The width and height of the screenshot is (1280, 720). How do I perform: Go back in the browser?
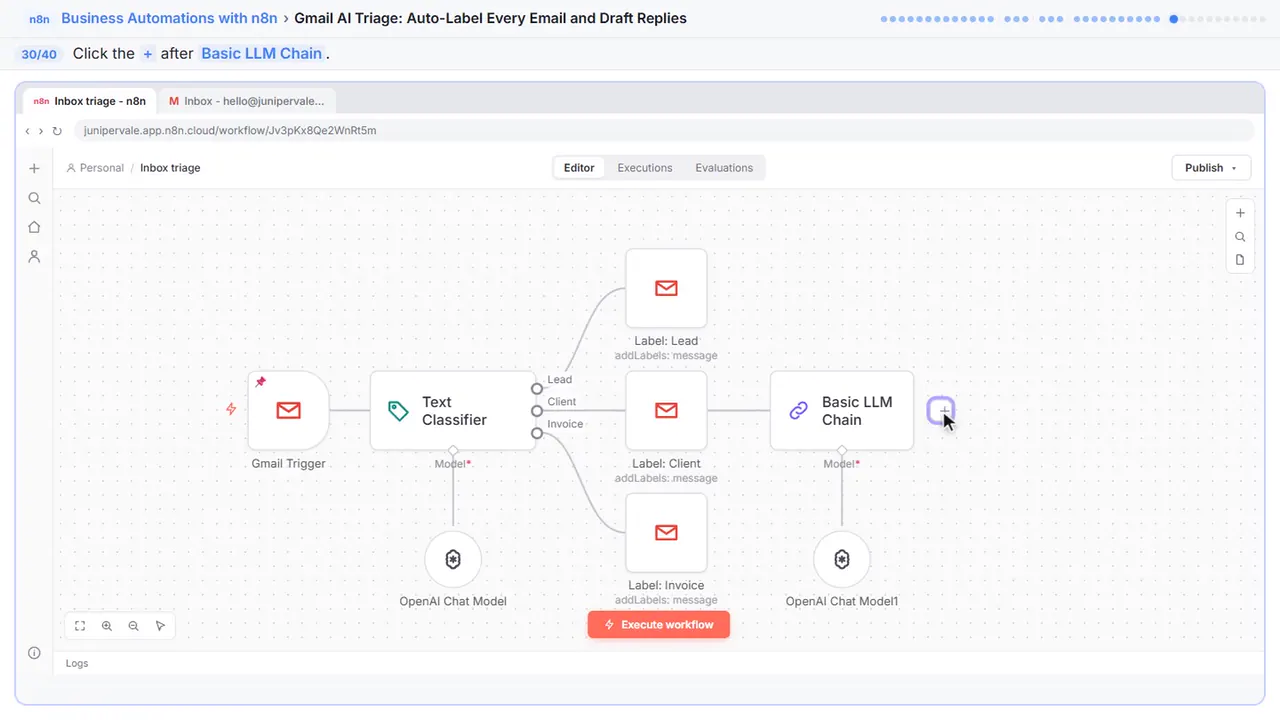28,131
